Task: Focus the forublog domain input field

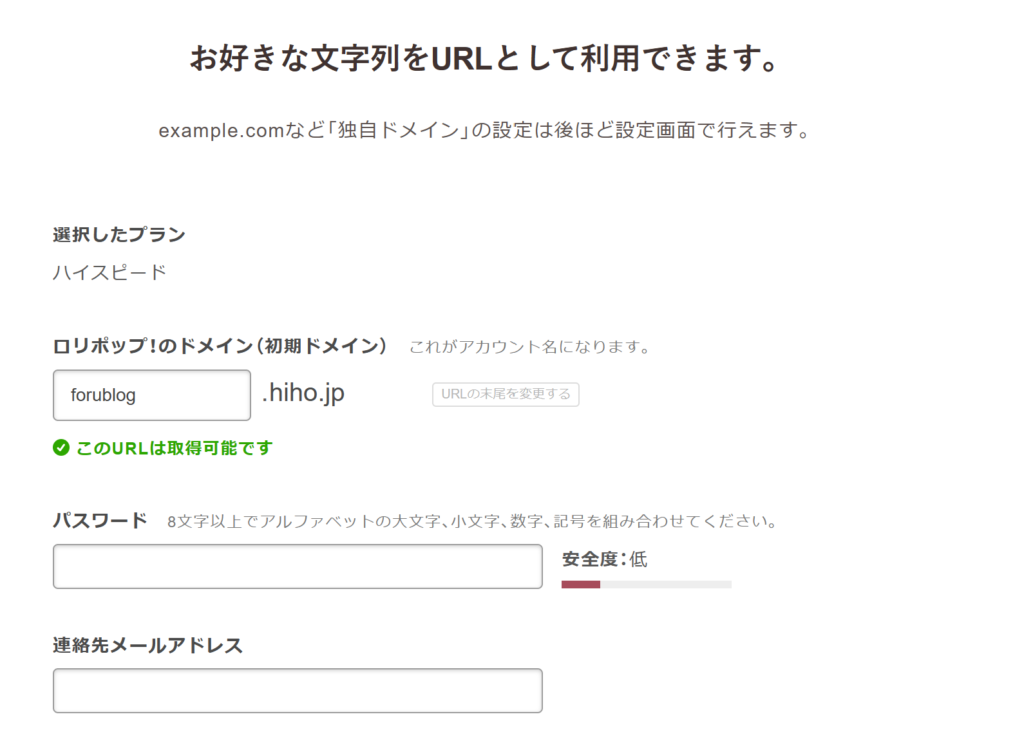Action: click(x=151, y=395)
